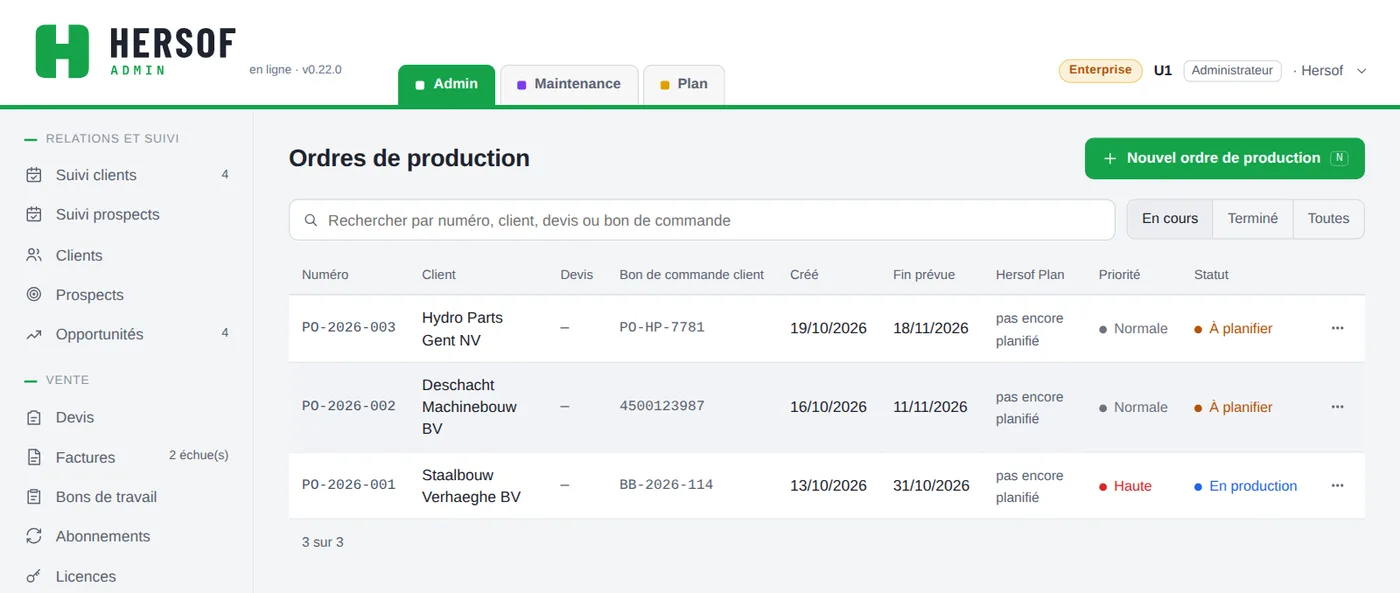The height and width of the screenshot is (593, 1400).
Task: Click the Opportunités trend arrow icon
Action: pyautogui.click(x=34, y=335)
